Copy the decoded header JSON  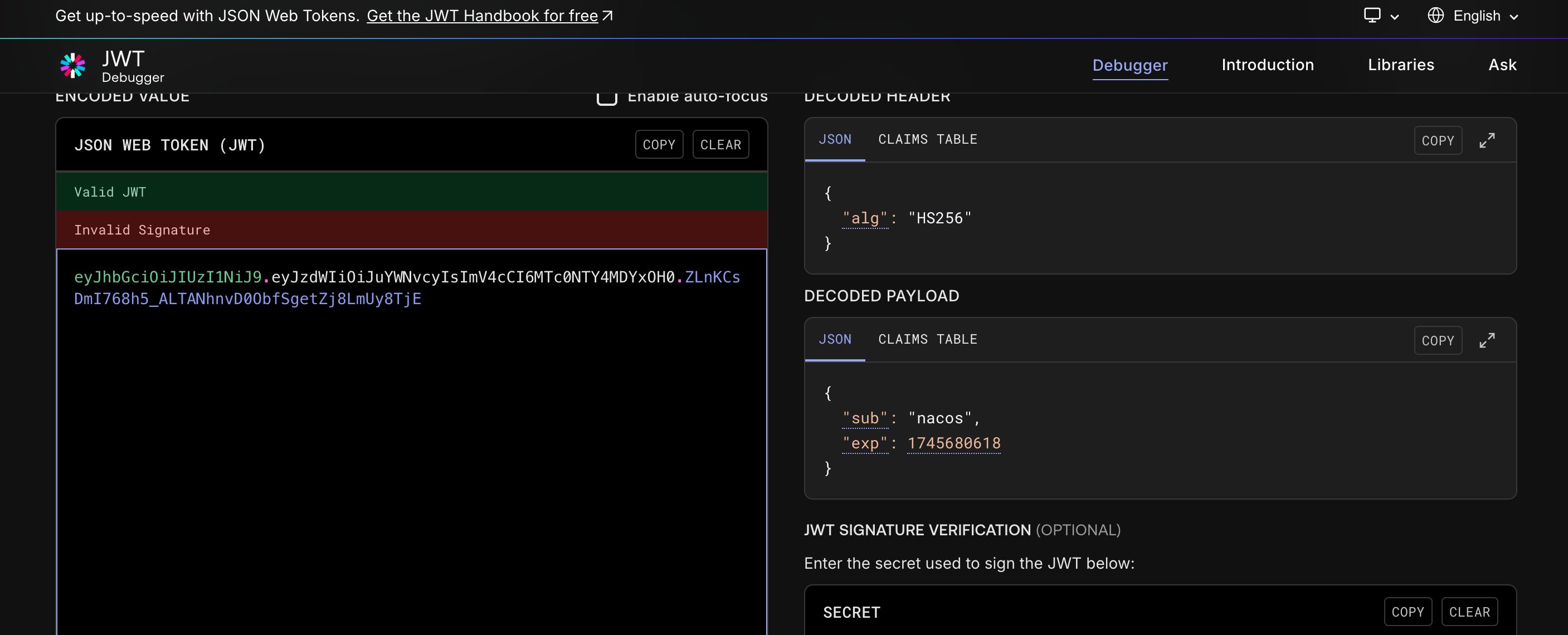coord(1437,140)
